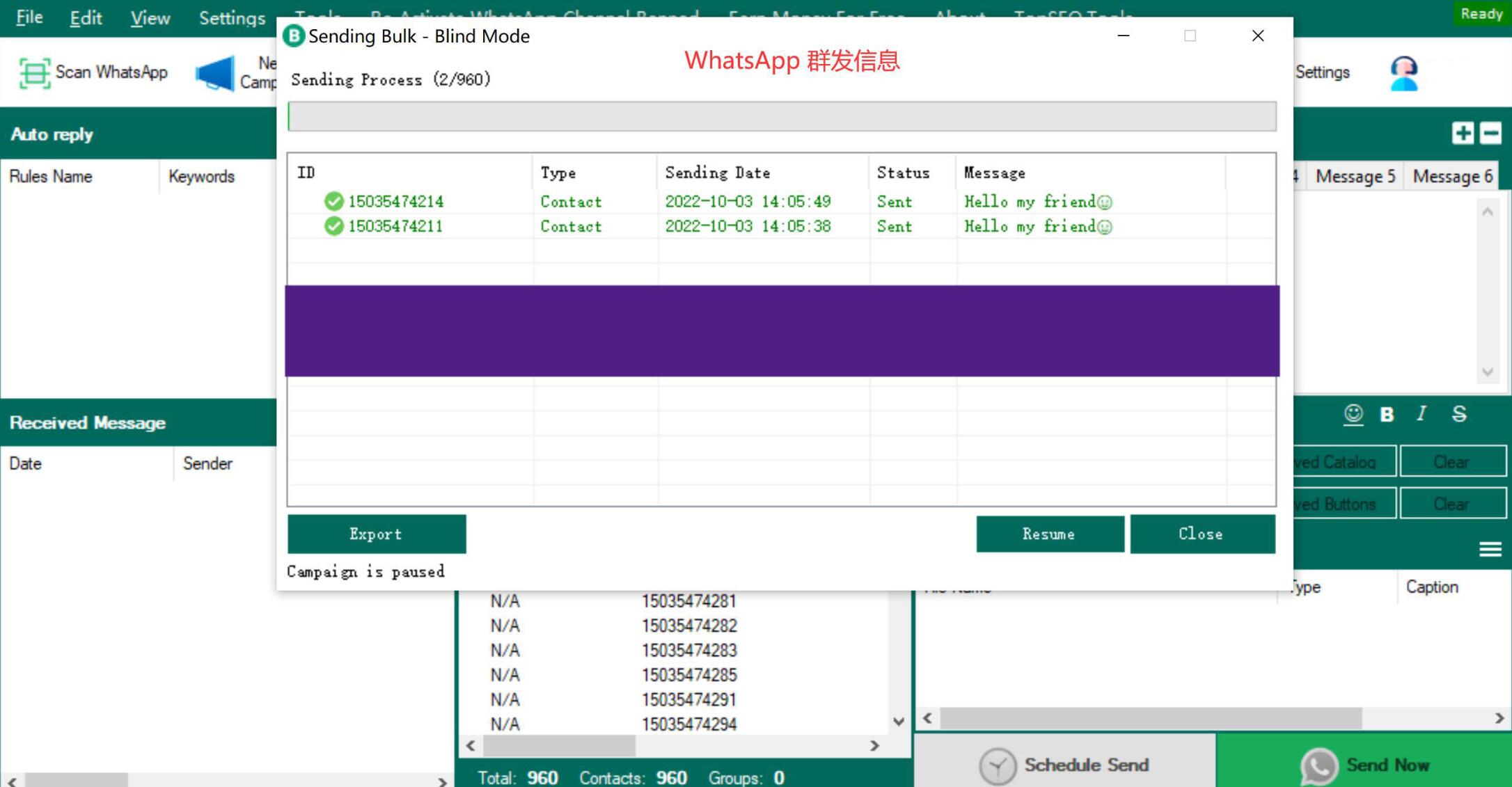1512x787 pixels.
Task: Click the Close button in dialog
Action: coord(1202,534)
